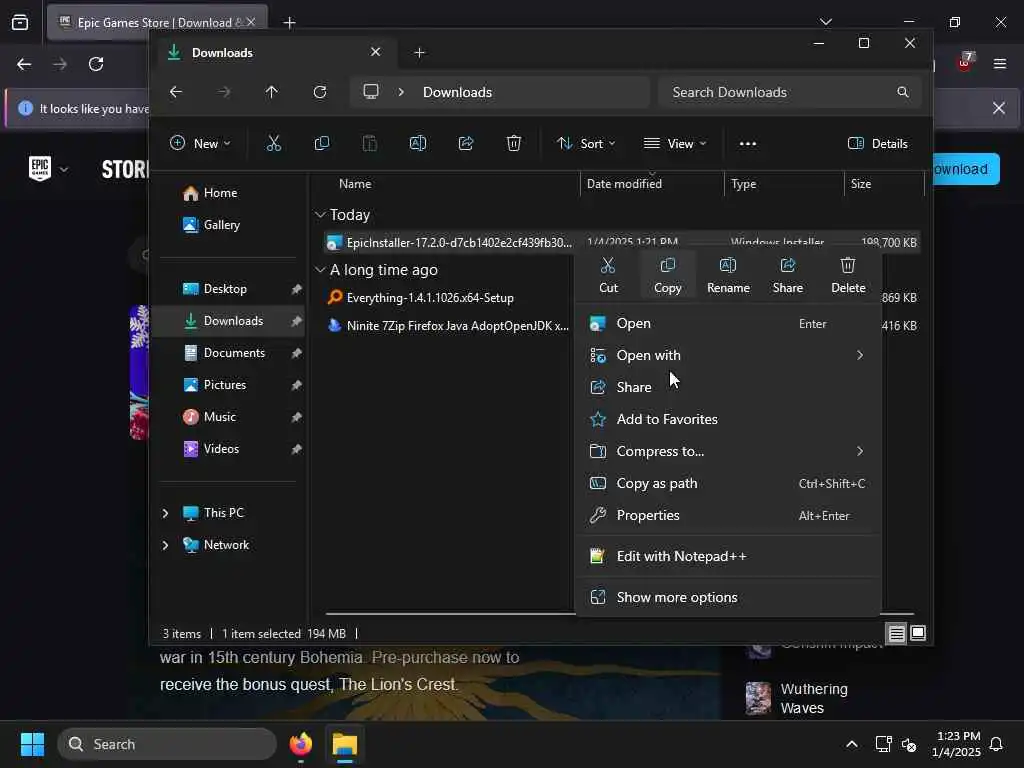Collapse the A long time ago group
1024x768 pixels.
(320, 270)
